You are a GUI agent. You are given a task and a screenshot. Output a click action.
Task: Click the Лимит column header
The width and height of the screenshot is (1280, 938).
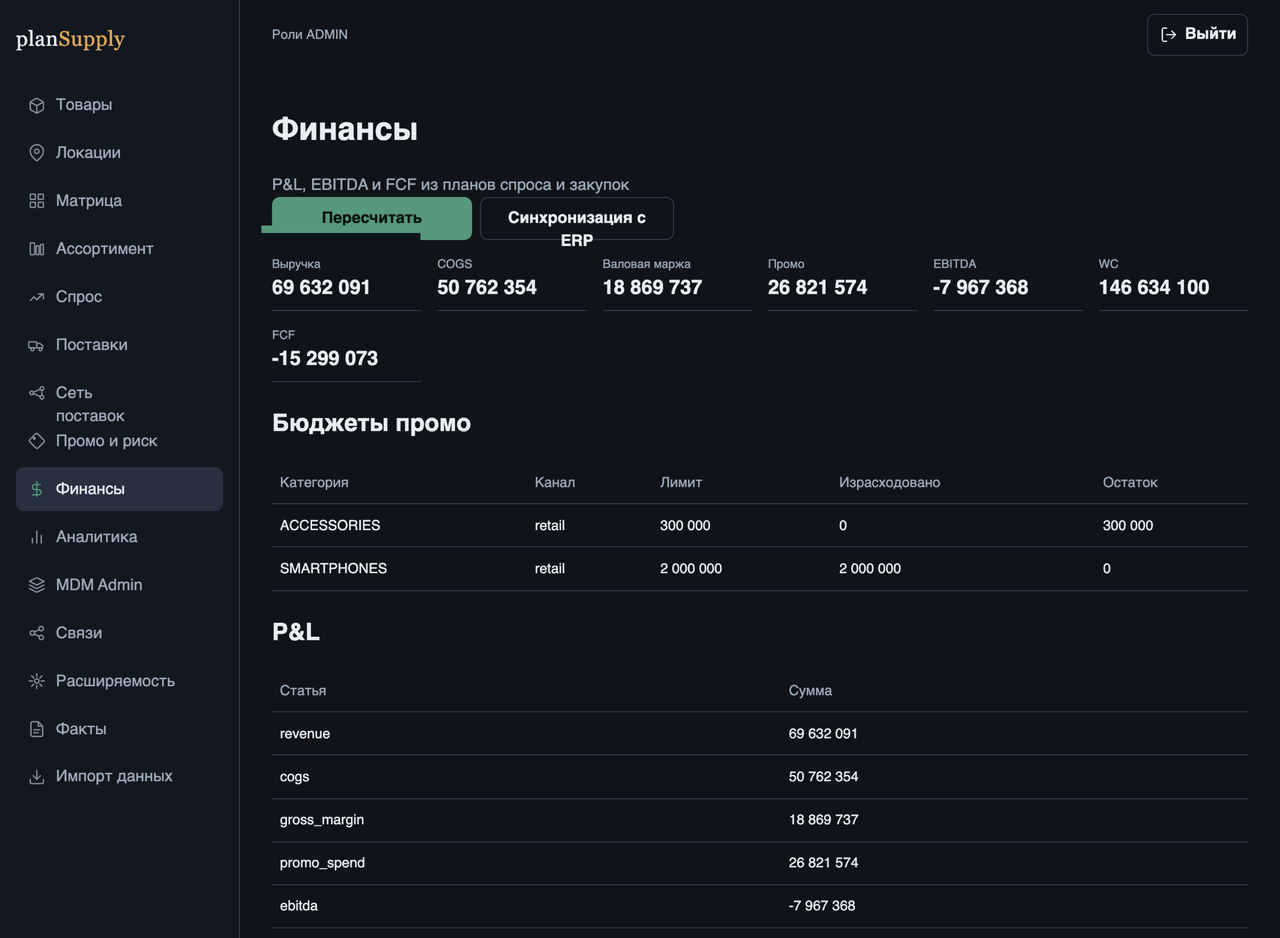(x=681, y=482)
